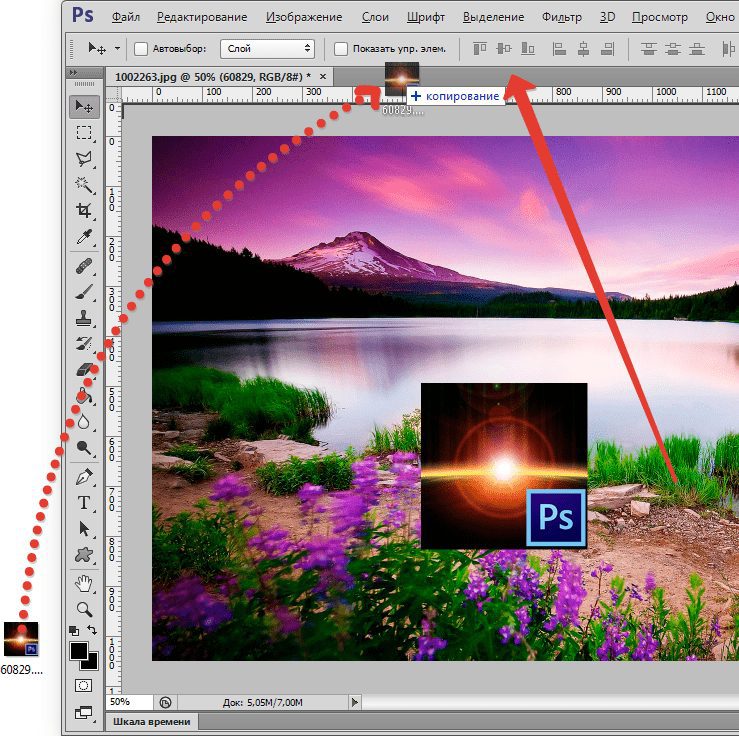This screenshot has height=736, width=739.
Task: Click the foreground color swatch
Action: 79,651
